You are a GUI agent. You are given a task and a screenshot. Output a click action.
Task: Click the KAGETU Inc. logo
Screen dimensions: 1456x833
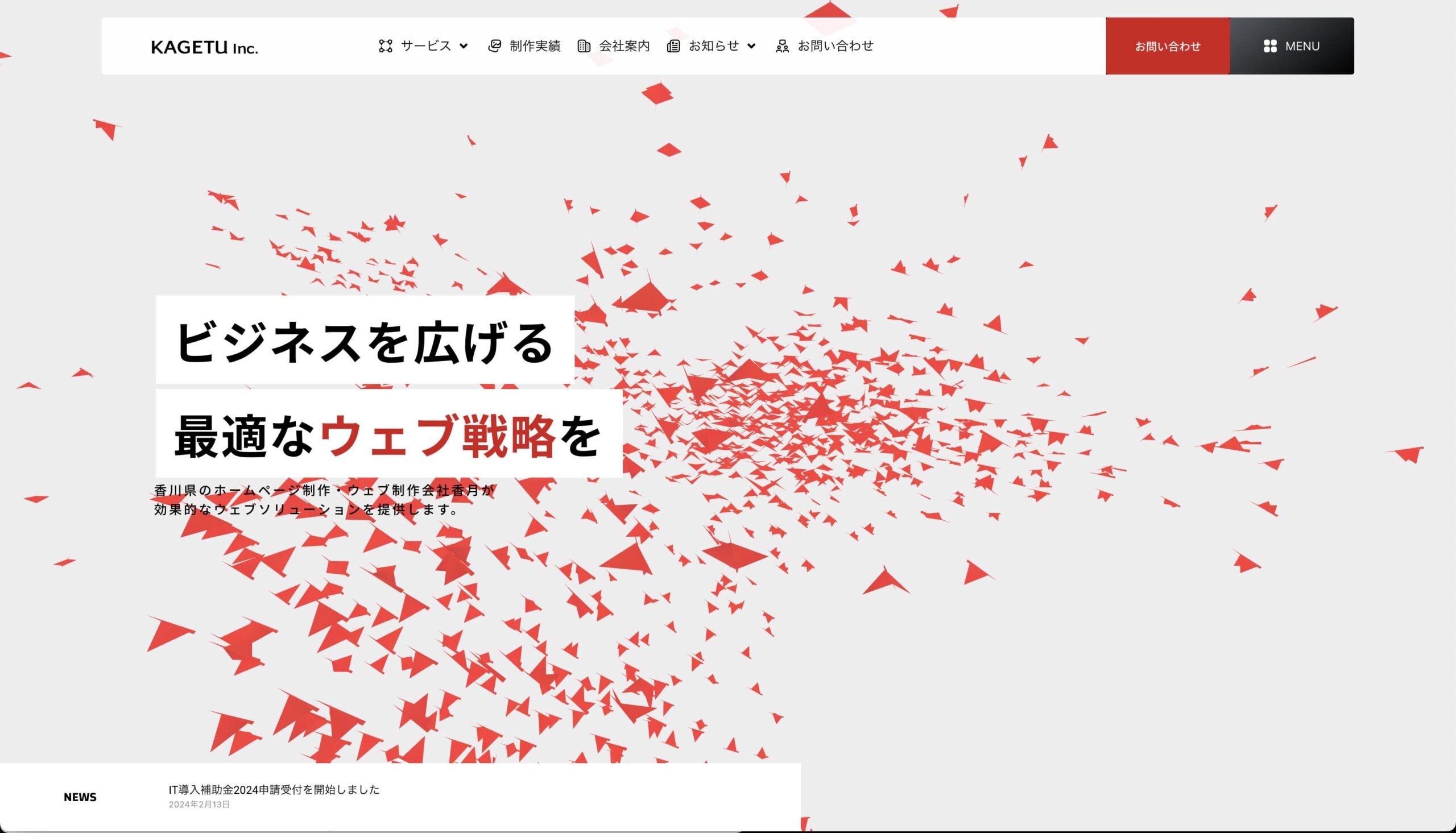click(204, 48)
